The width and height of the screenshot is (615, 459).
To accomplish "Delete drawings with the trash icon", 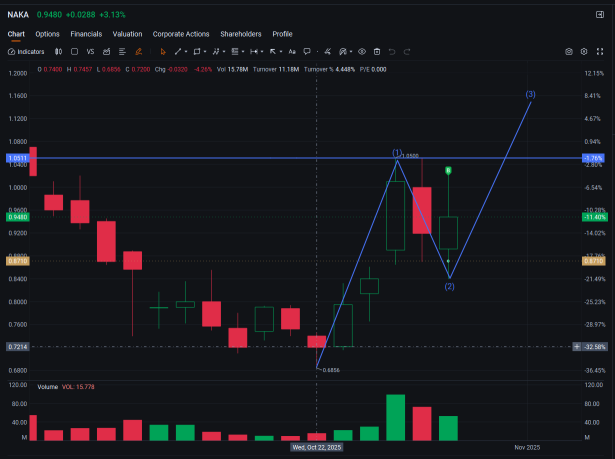I will click(377, 52).
